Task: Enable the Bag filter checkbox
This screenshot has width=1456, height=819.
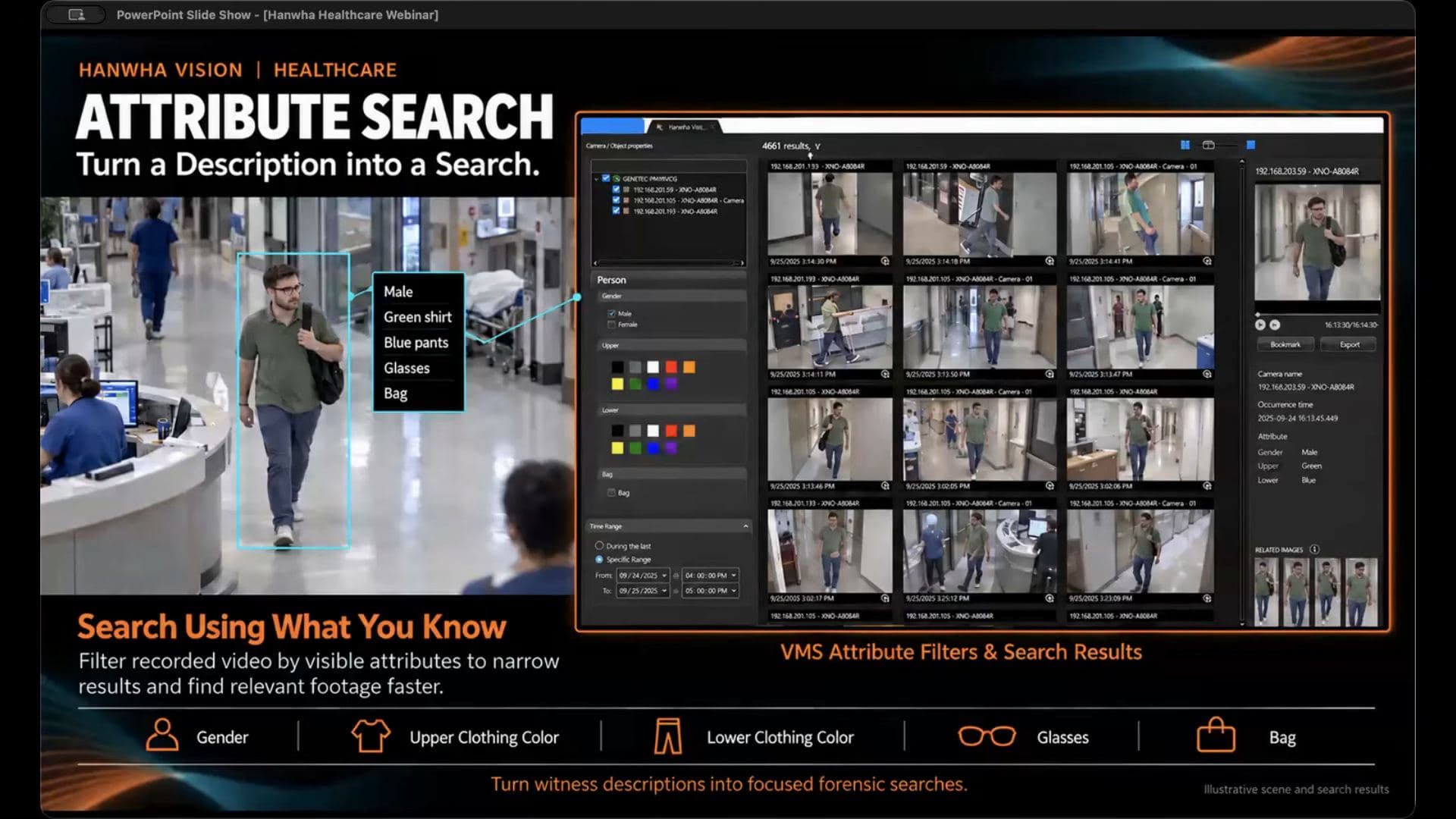Action: click(x=611, y=493)
